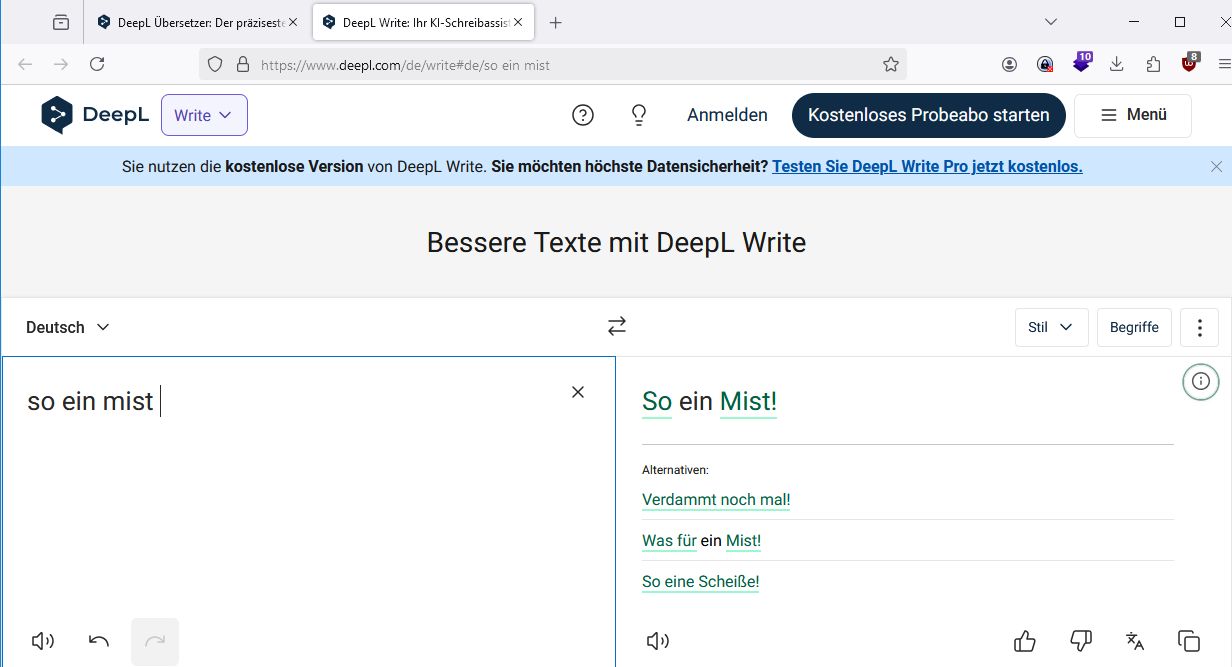Click the site padlock icon
The height and width of the screenshot is (667, 1232).
tap(241, 64)
